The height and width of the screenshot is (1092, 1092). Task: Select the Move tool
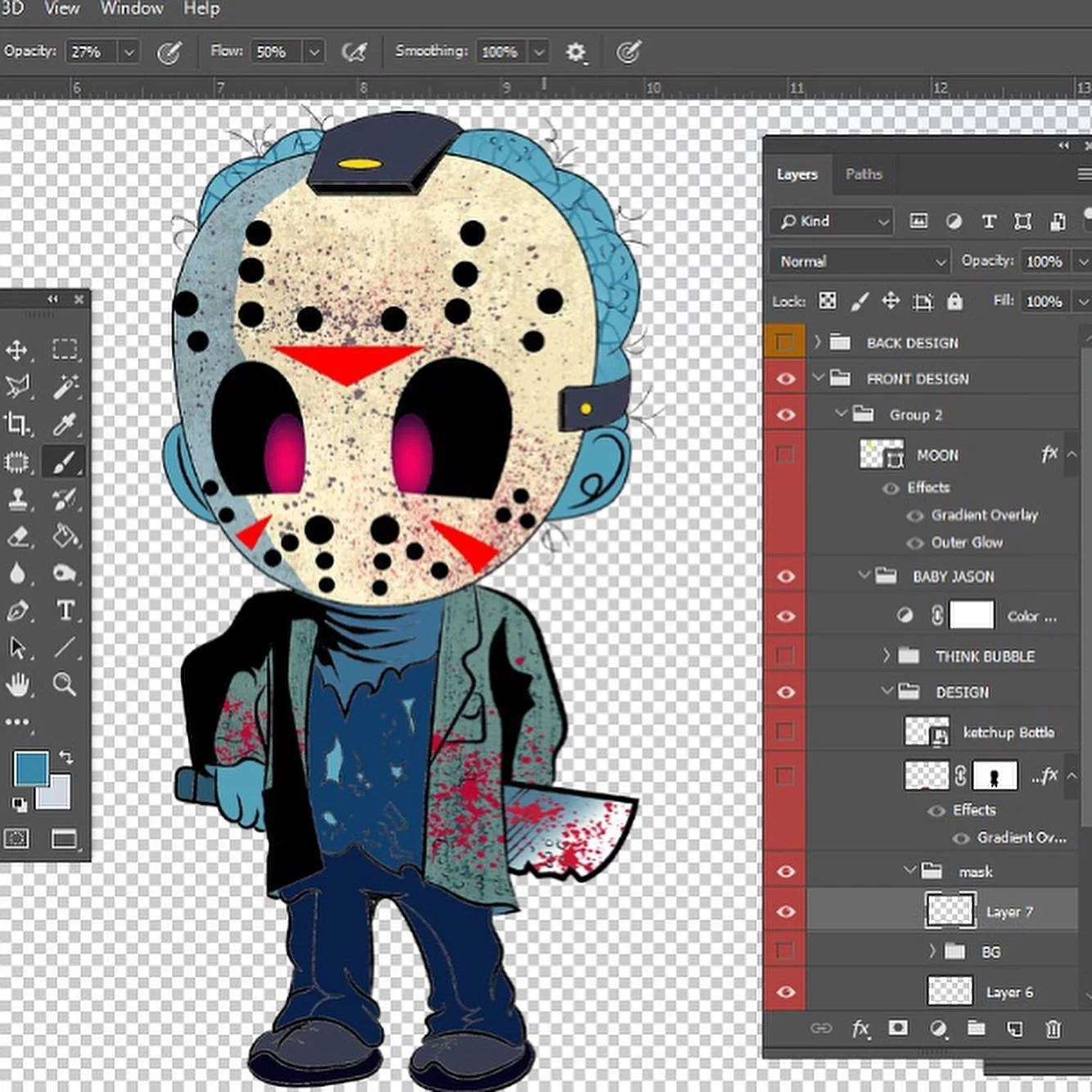[x=16, y=350]
